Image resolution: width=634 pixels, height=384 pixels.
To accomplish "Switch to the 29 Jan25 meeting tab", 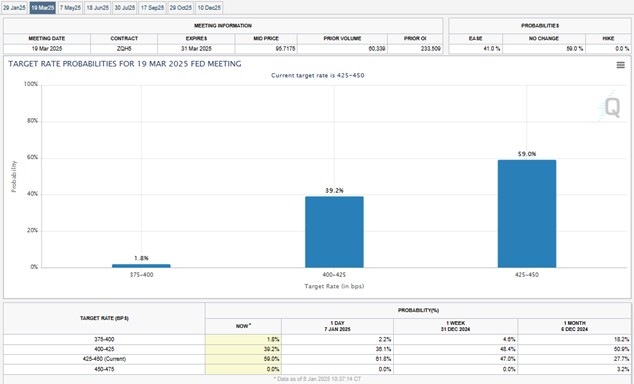I will tap(14, 8).
